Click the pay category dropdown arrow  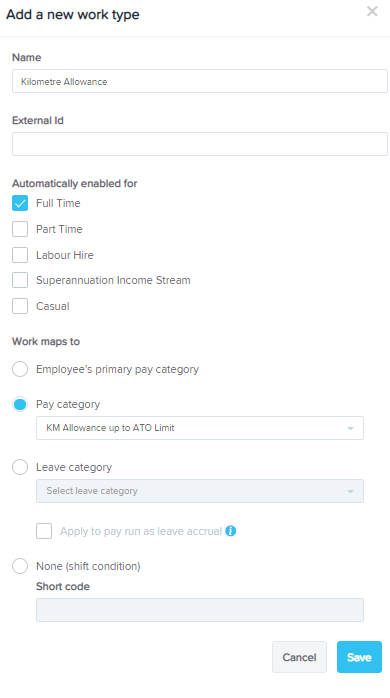coord(350,428)
